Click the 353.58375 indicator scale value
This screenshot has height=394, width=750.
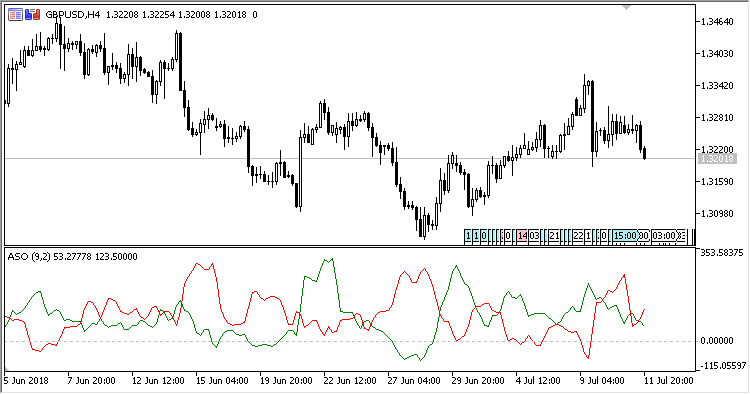[x=722, y=252]
